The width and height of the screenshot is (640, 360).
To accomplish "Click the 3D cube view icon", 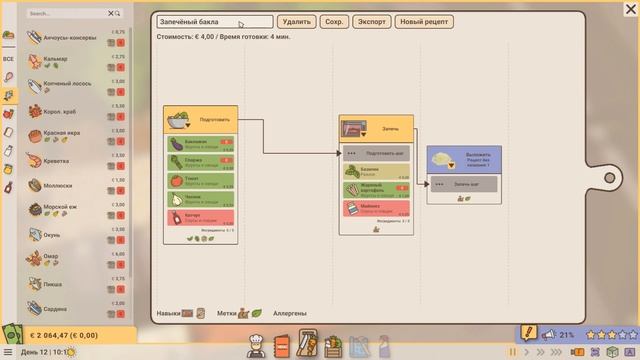I will (612, 352).
